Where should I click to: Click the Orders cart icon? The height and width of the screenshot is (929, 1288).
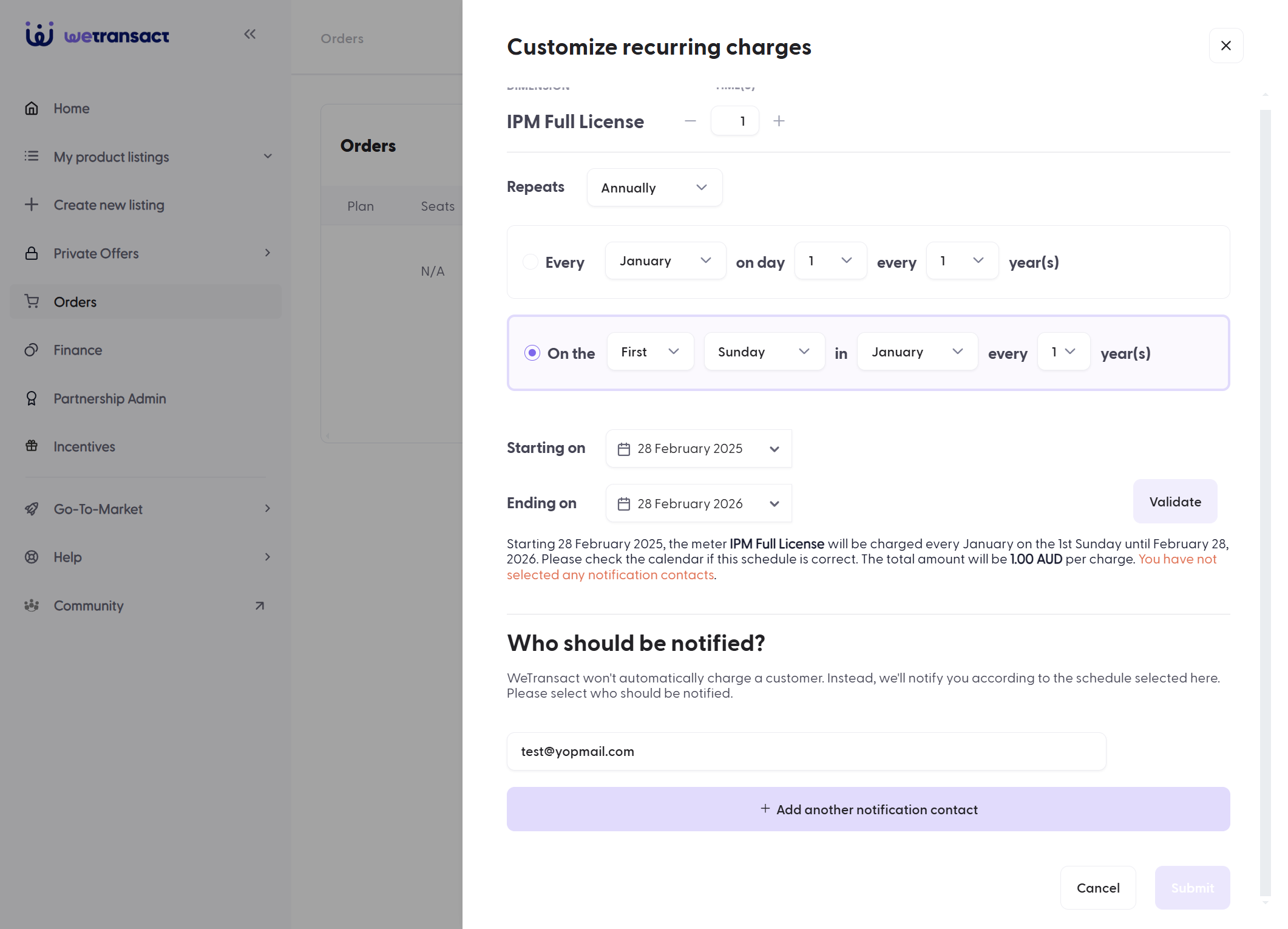coord(32,301)
